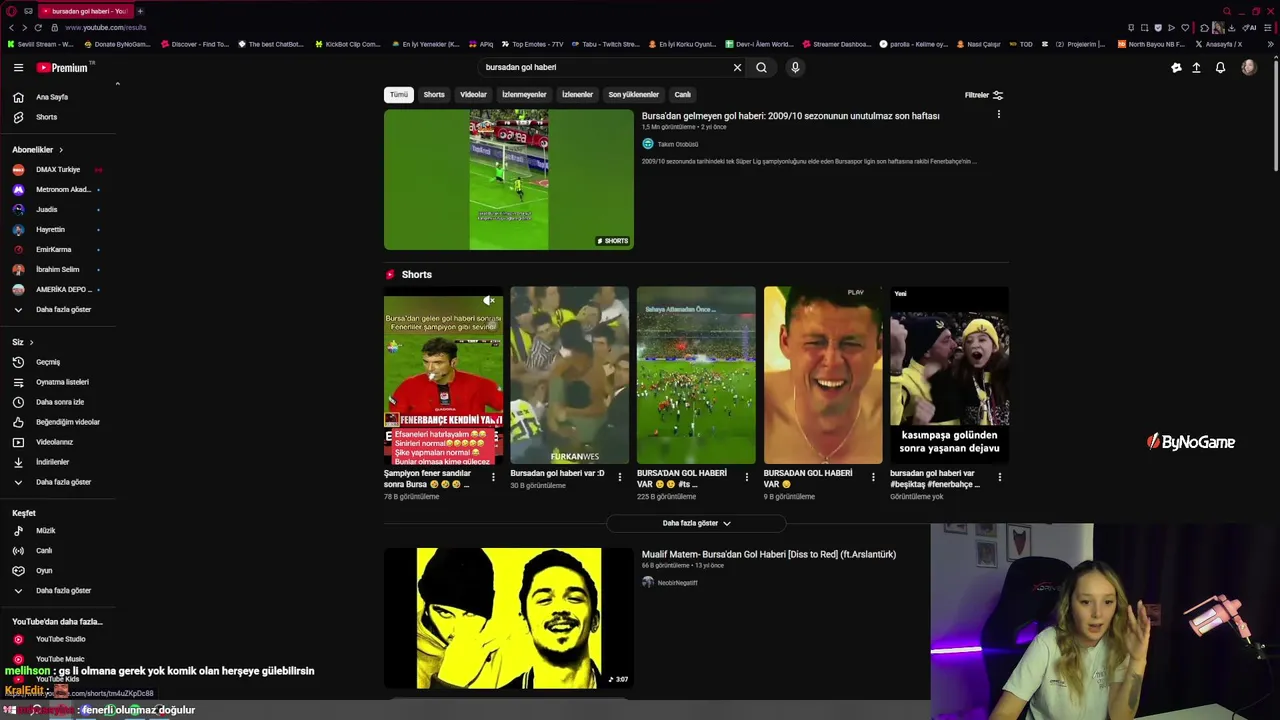The width and height of the screenshot is (1280, 720).
Task: Open the notifications bell
Action: coord(1220,67)
